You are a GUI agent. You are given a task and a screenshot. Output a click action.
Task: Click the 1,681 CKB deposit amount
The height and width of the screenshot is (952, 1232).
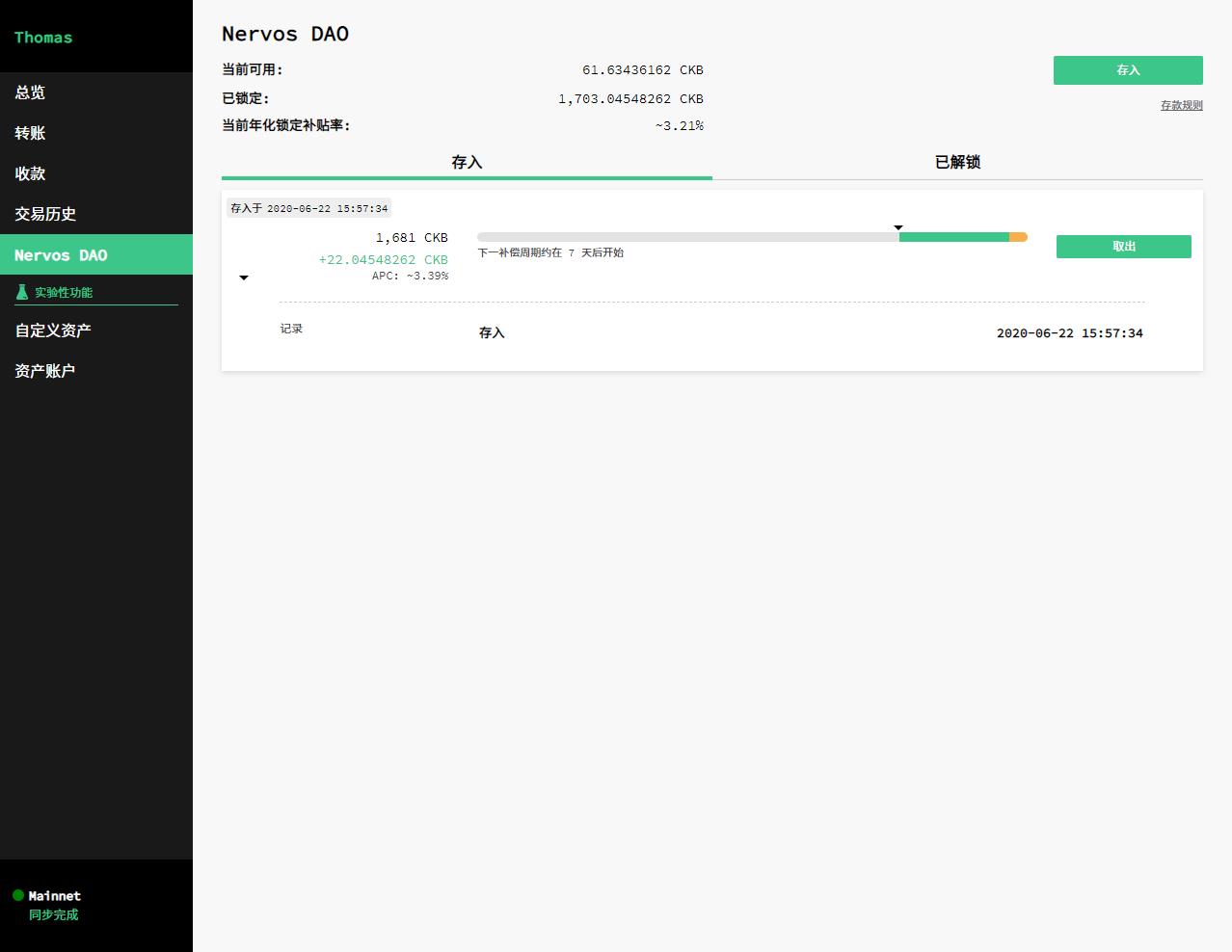(412, 238)
